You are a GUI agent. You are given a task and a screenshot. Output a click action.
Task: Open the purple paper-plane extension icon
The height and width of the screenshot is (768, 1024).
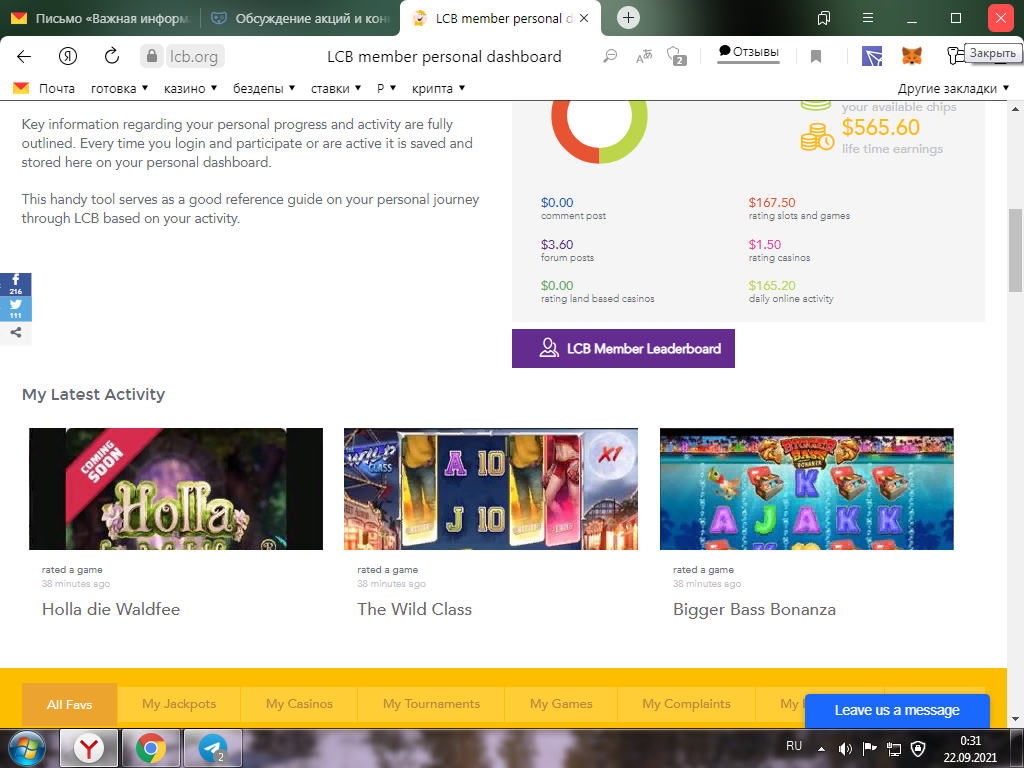pyautogui.click(x=872, y=56)
